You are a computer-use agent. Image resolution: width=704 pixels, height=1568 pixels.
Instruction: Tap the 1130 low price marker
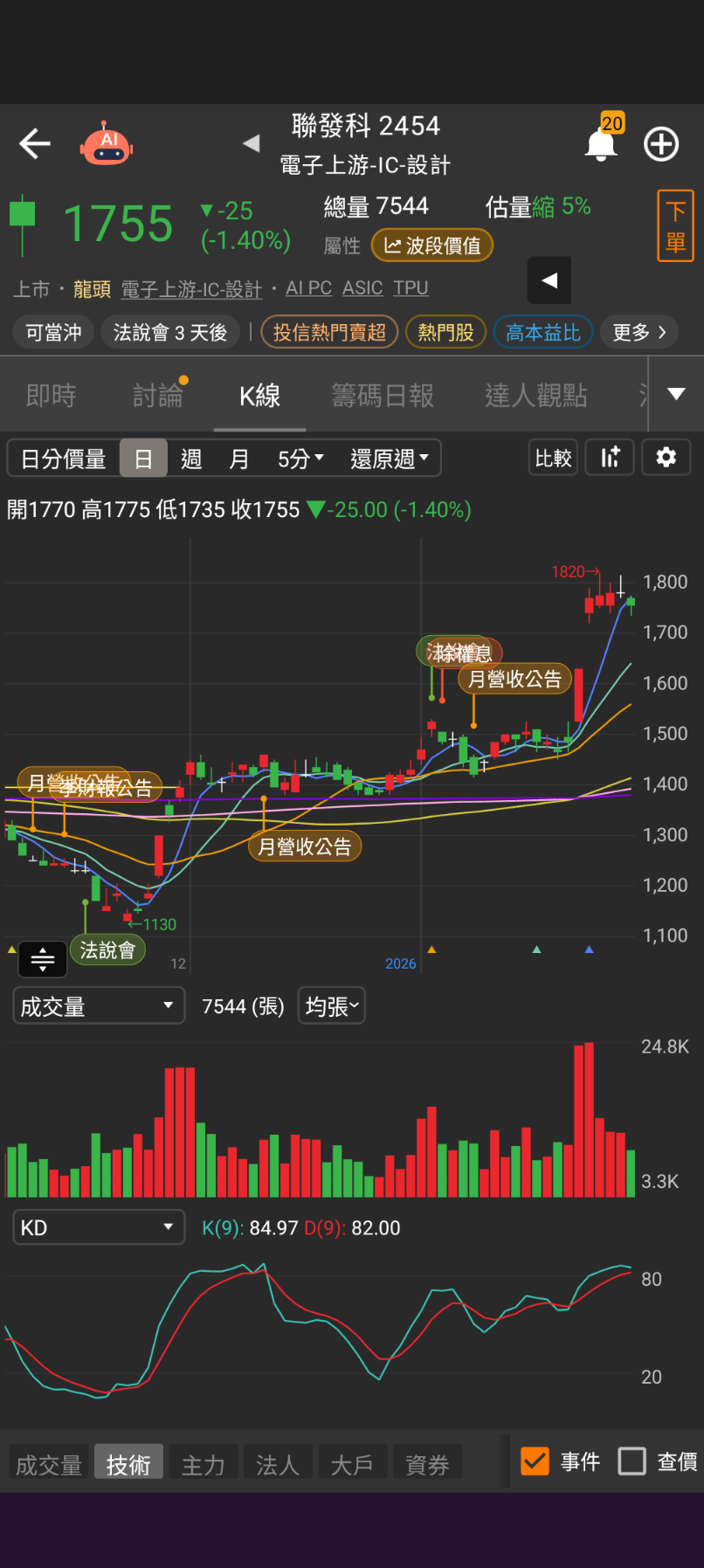153,924
